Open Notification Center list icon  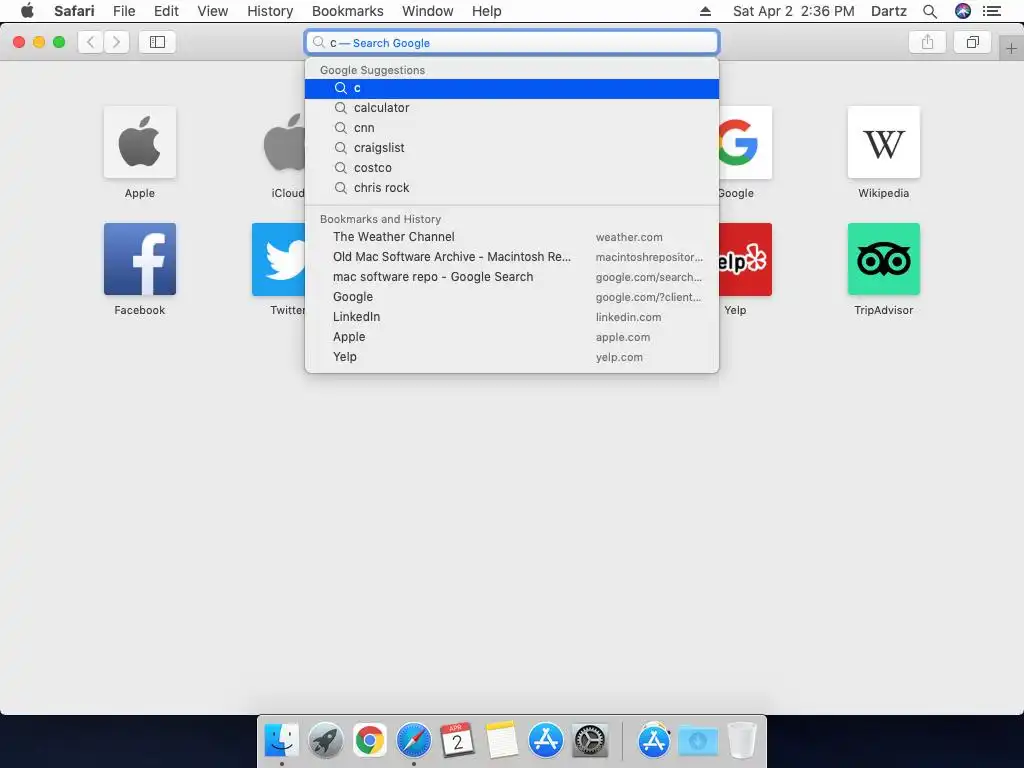[x=992, y=11]
